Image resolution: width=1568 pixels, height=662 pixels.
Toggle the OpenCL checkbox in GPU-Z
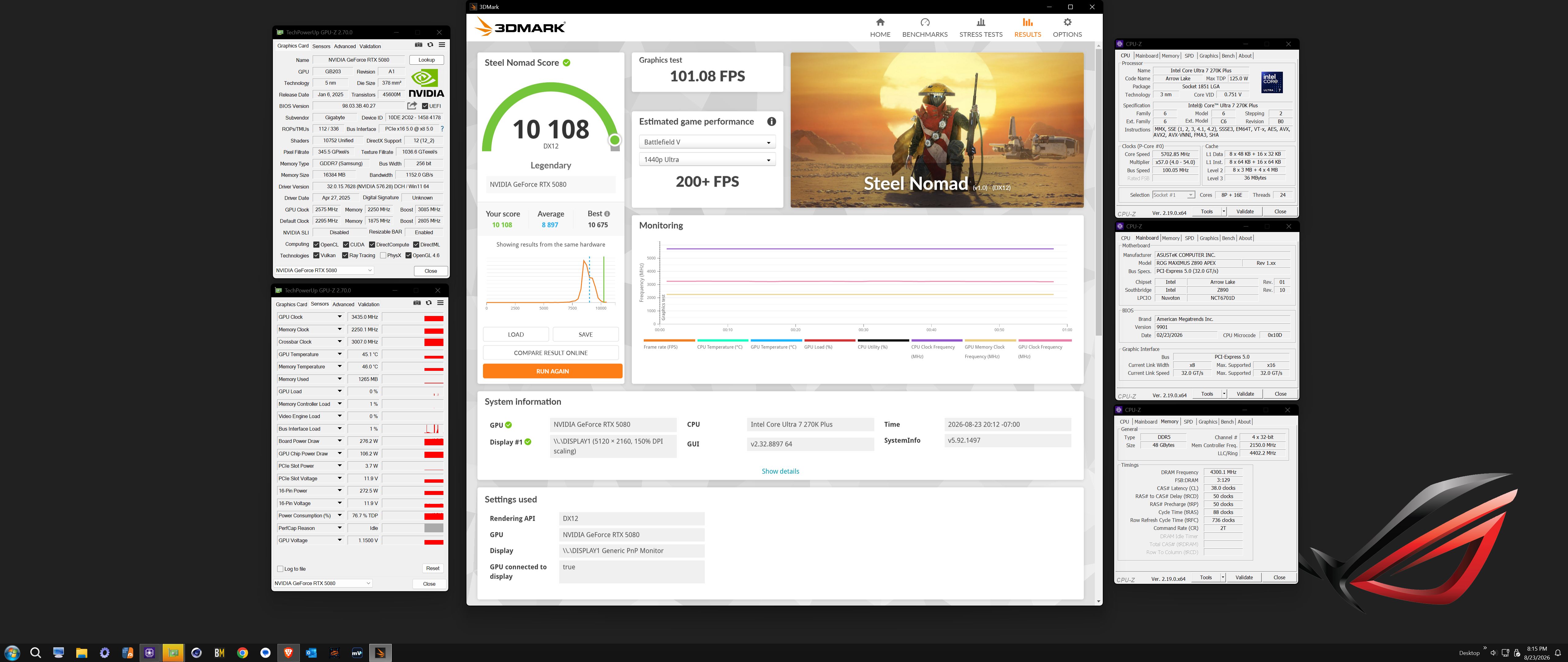coord(317,245)
